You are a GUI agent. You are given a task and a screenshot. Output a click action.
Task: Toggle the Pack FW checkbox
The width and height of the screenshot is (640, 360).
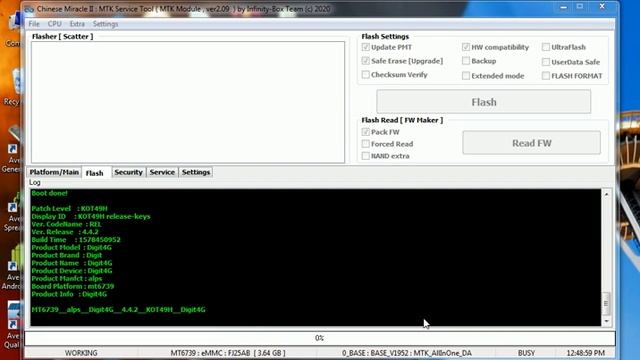point(366,132)
